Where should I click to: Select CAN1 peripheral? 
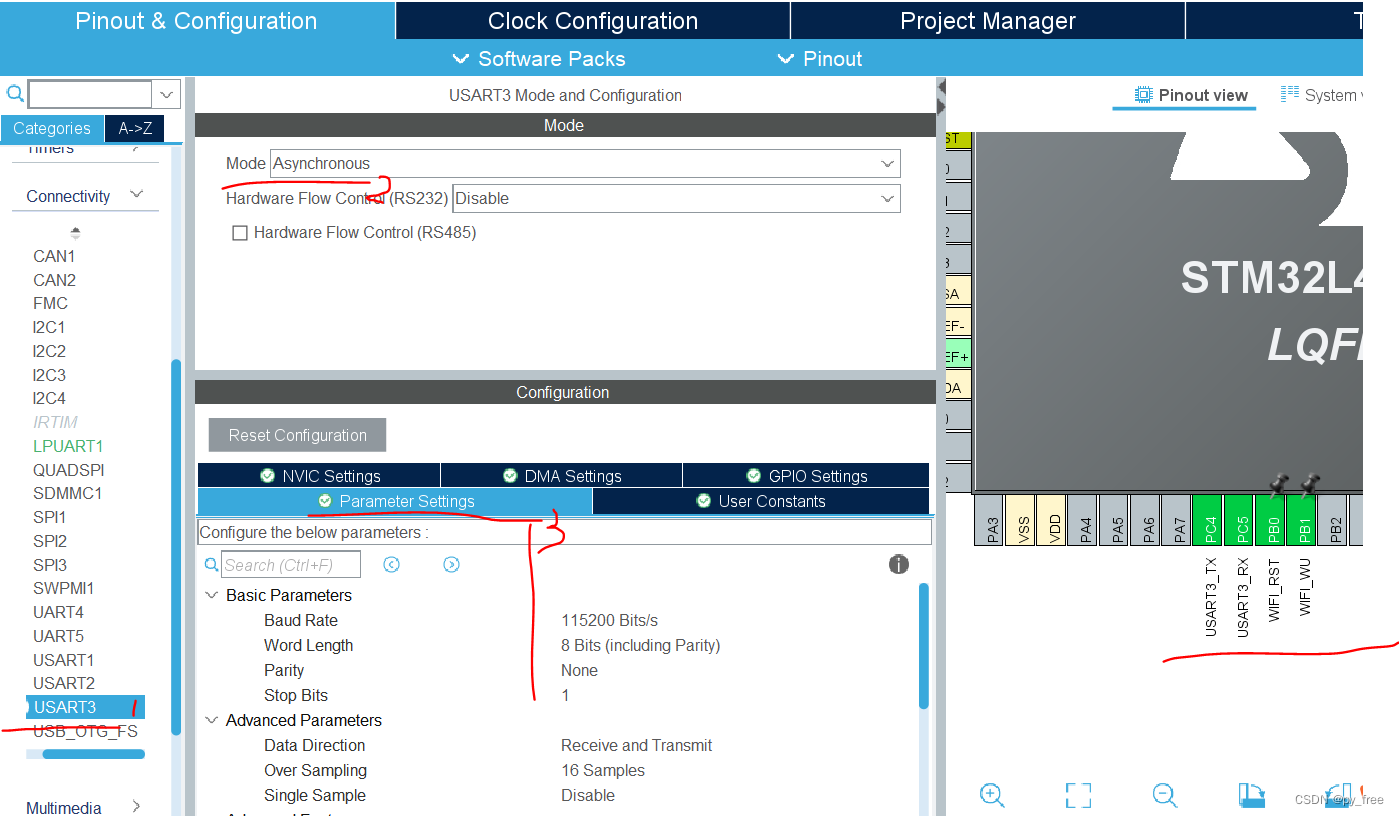coord(54,256)
